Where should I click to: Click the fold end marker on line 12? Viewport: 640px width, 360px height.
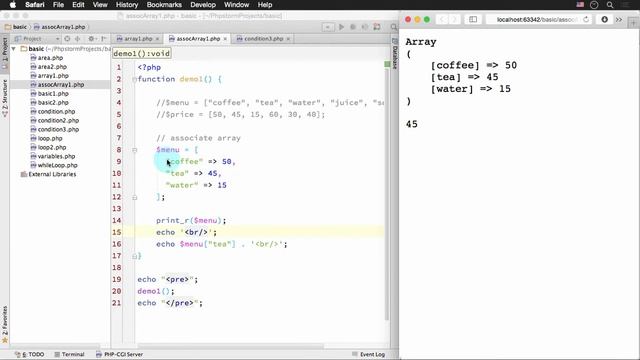[x=134, y=198]
